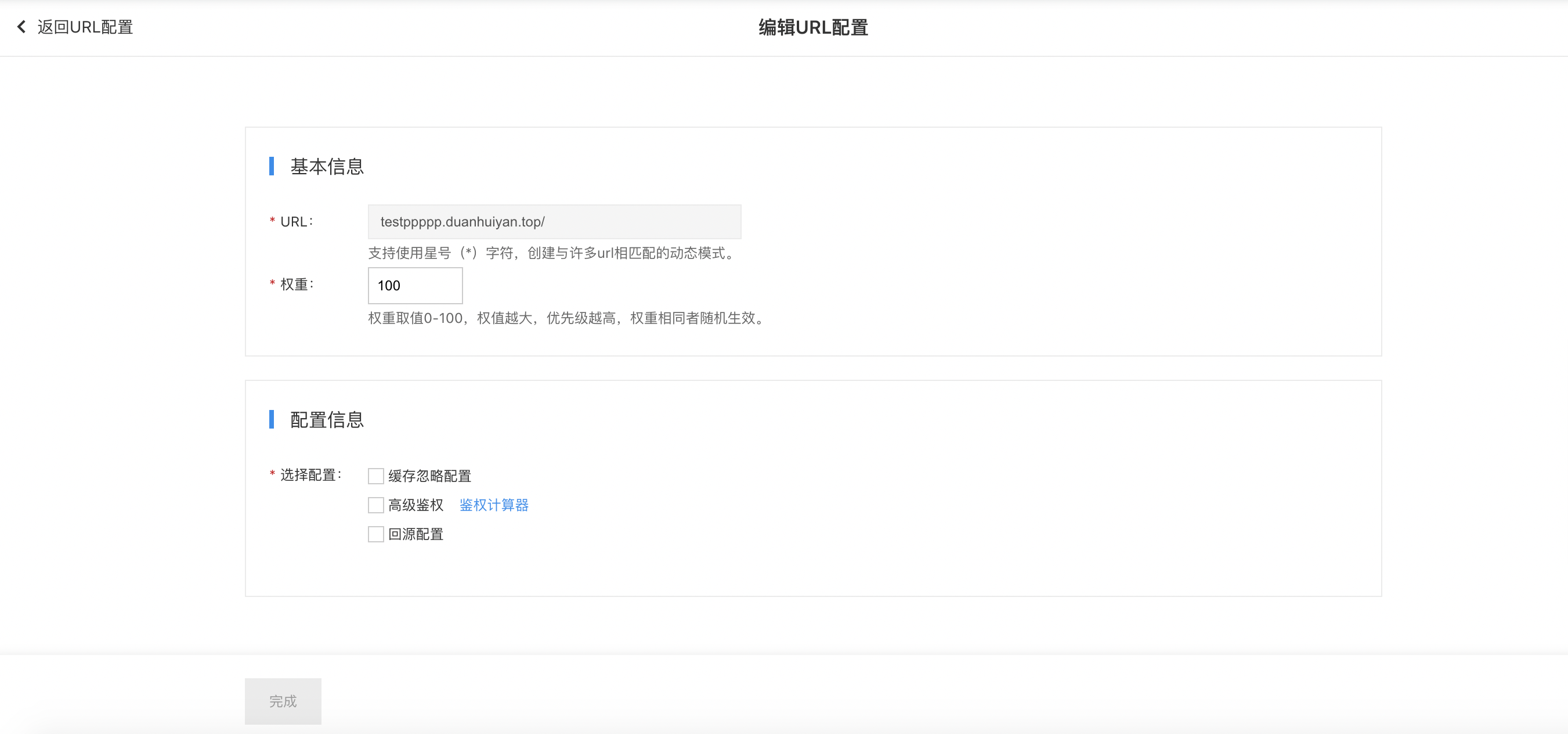Click the URL input field
Screen dimensions: 1568x734
(554, 222)
